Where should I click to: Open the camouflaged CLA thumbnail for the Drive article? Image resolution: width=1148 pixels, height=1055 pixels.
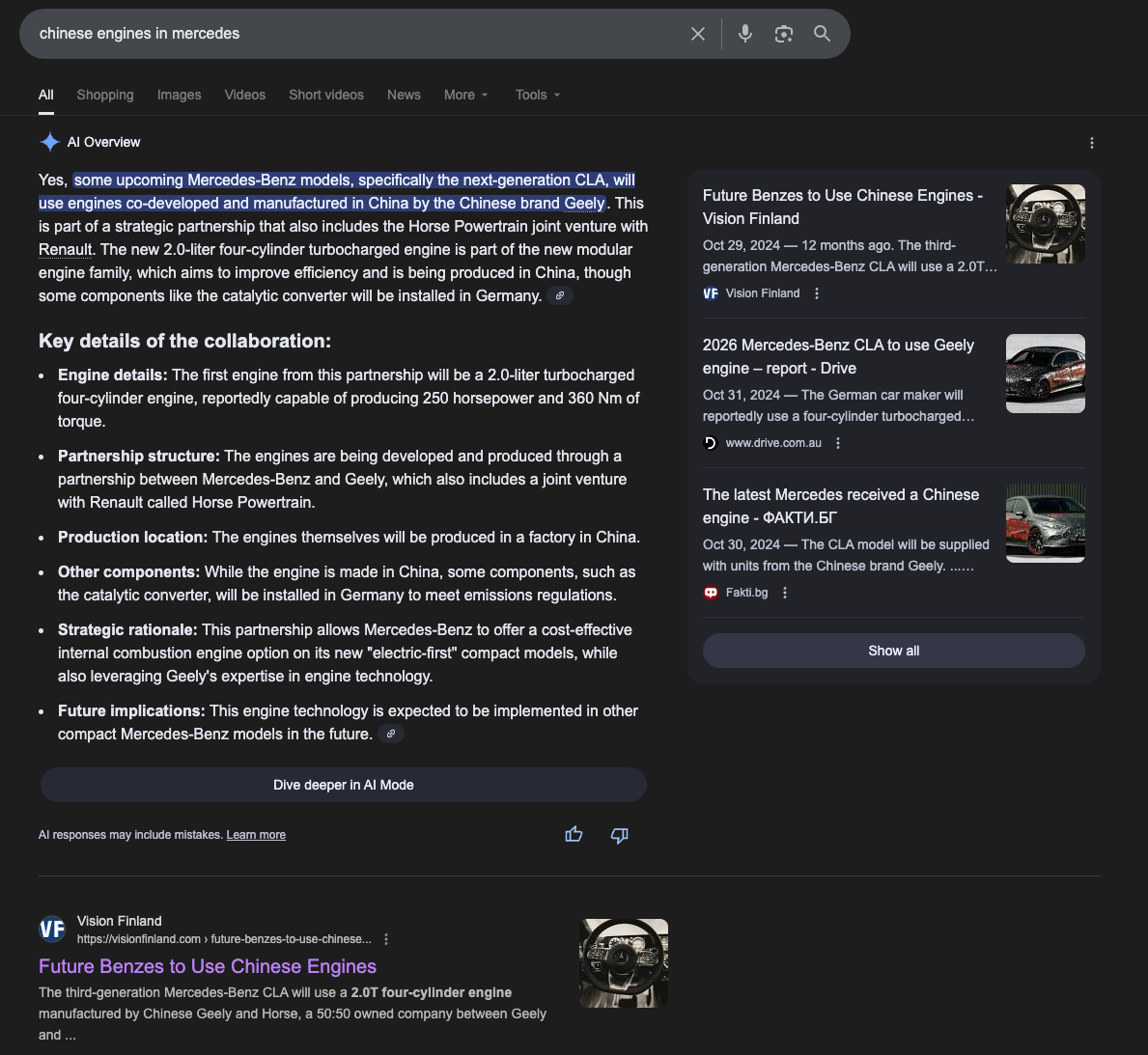coord(1046,374)
